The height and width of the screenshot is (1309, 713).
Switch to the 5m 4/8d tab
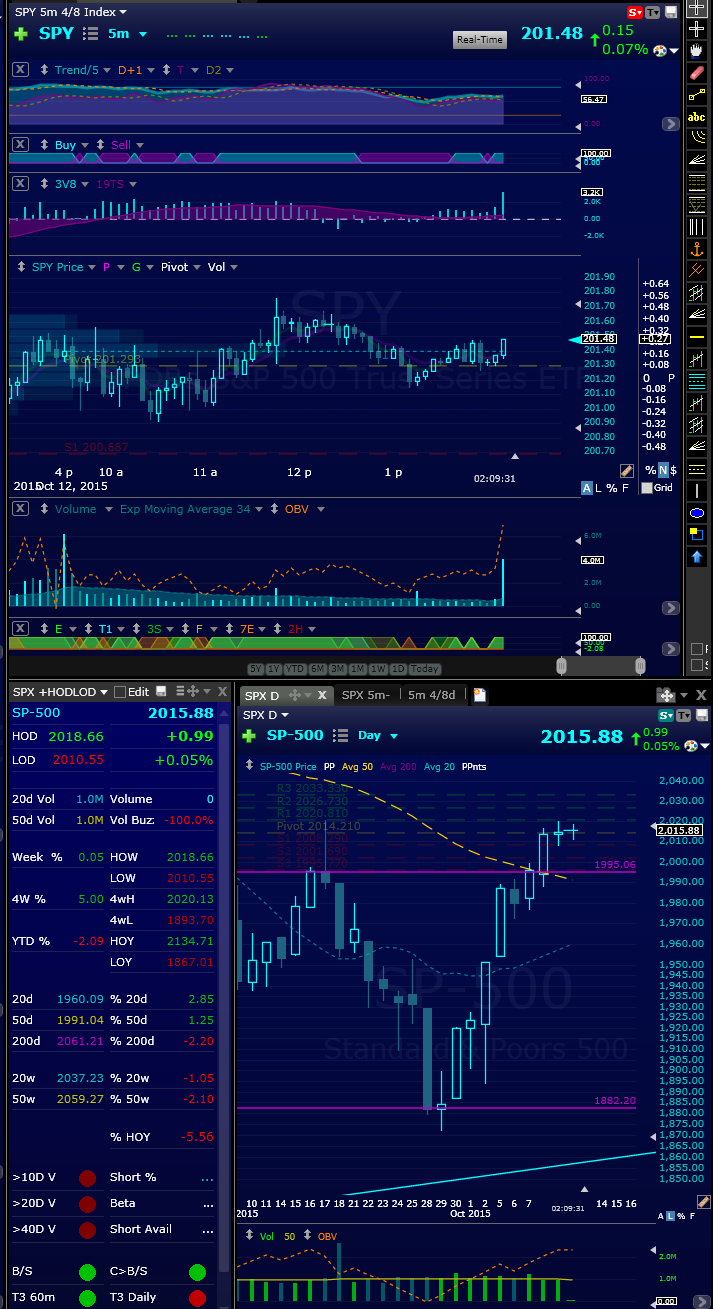pos(432,693)
